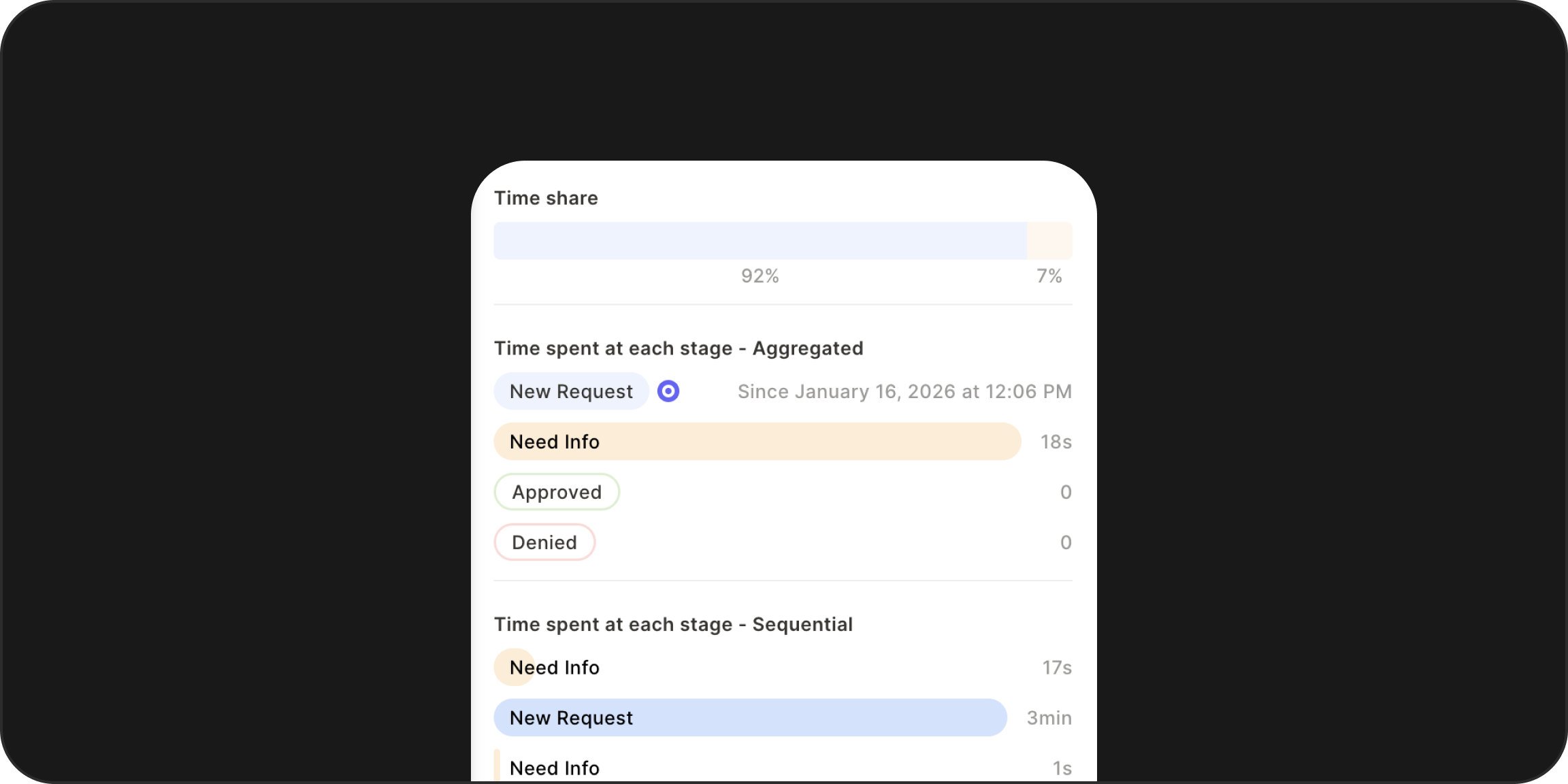
Task: Click the Need Info stage showing 1s
Action: [x=554, y=768]
